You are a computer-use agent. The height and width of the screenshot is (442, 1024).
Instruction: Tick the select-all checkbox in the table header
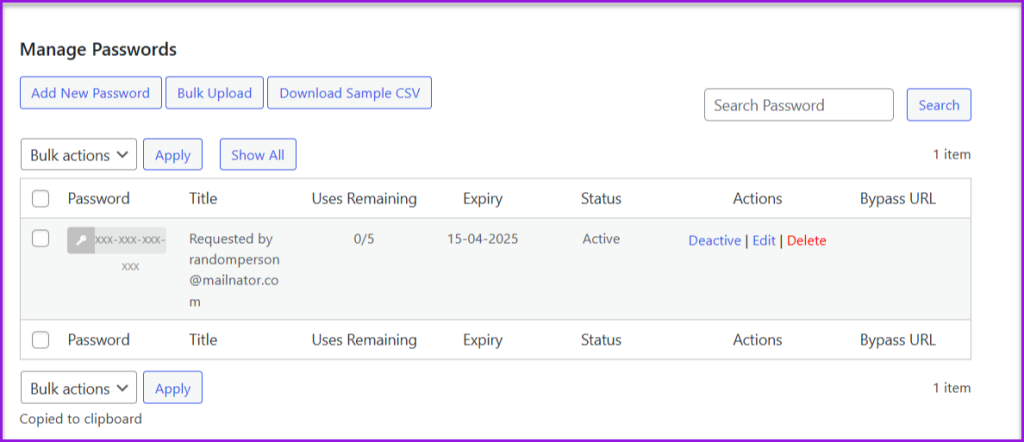pyautogui.click(x=41, y=199)
